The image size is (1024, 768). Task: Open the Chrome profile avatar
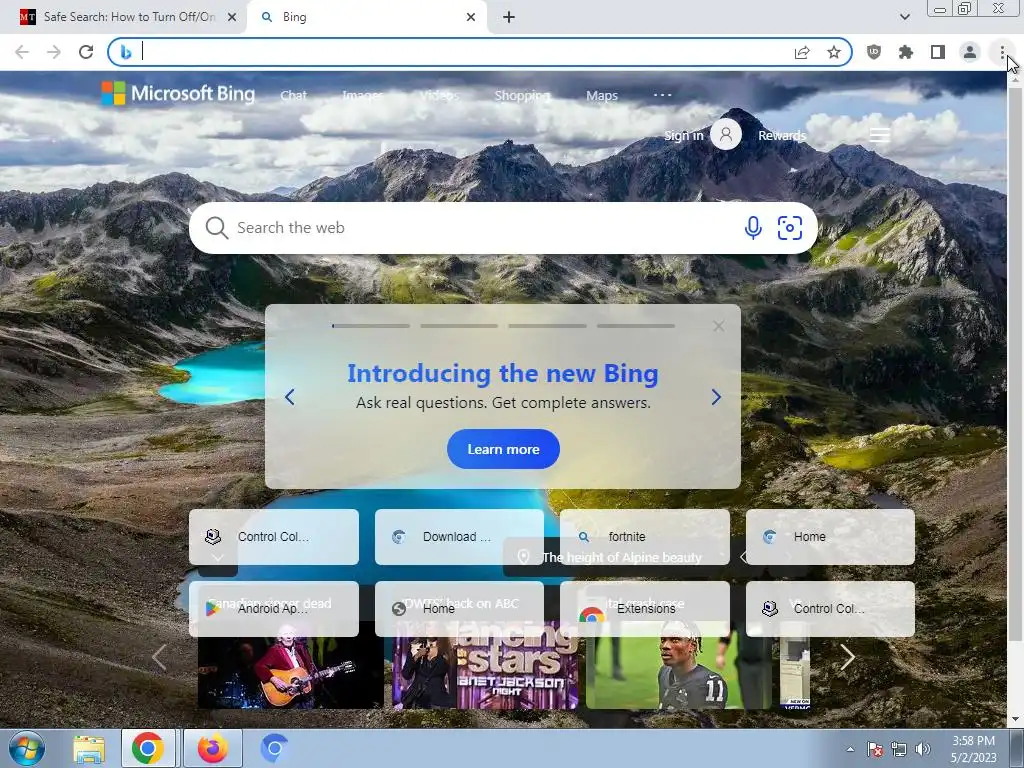pyautogui.click(x=970, y=52)
